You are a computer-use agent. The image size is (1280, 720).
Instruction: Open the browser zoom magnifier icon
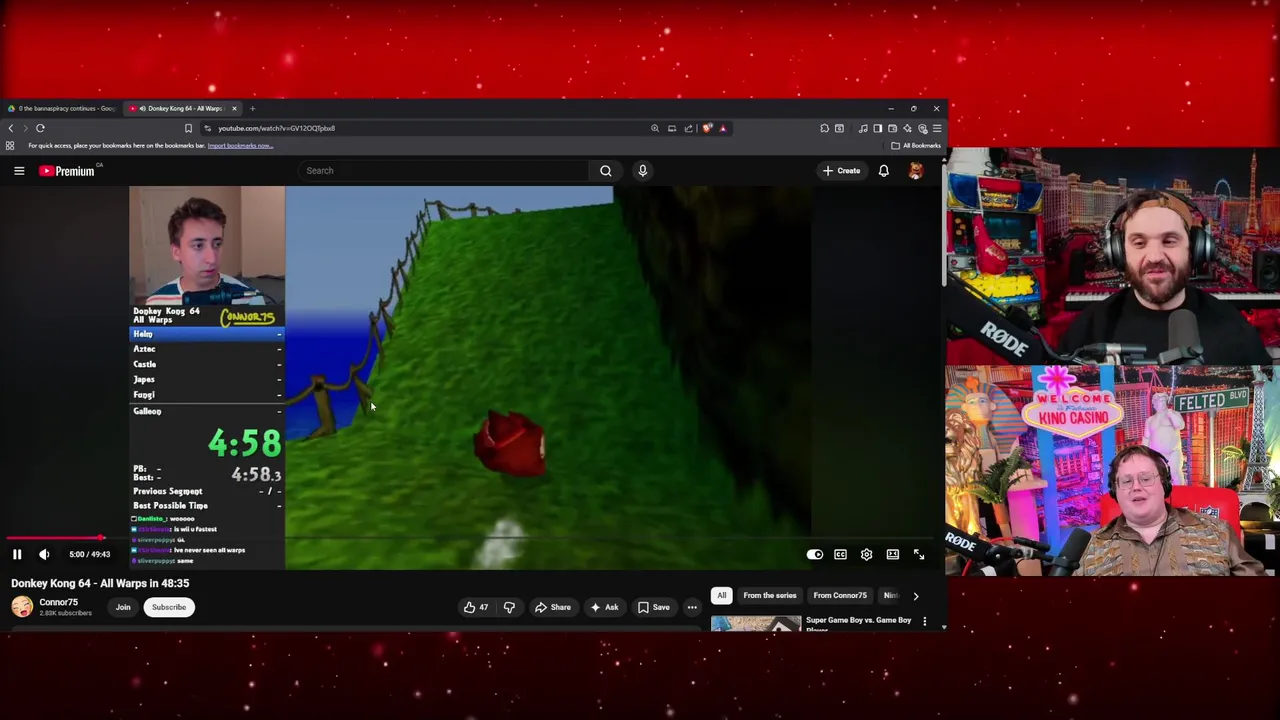[x=655, y=128]
